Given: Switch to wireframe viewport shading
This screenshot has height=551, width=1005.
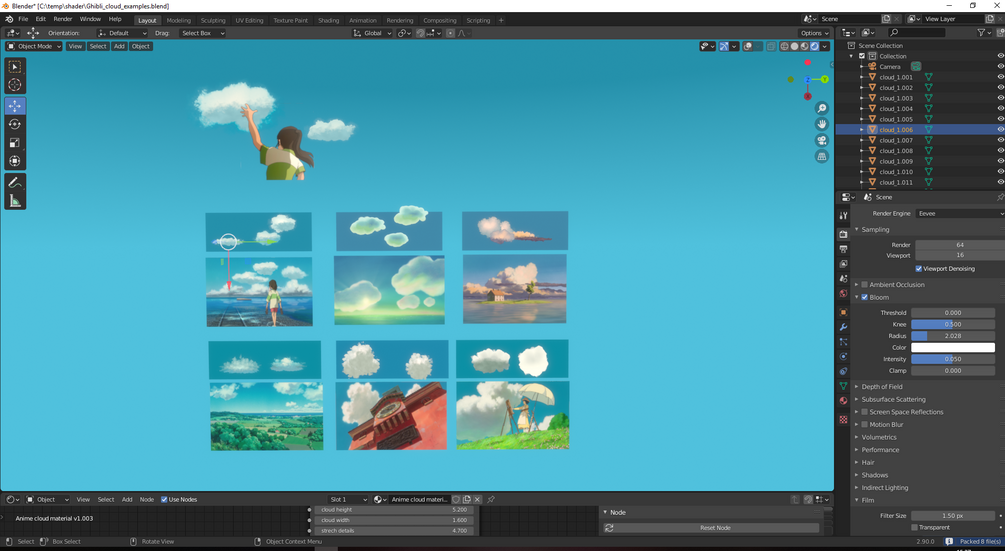Looking at the screenshot, I should (x=784, y=46).
